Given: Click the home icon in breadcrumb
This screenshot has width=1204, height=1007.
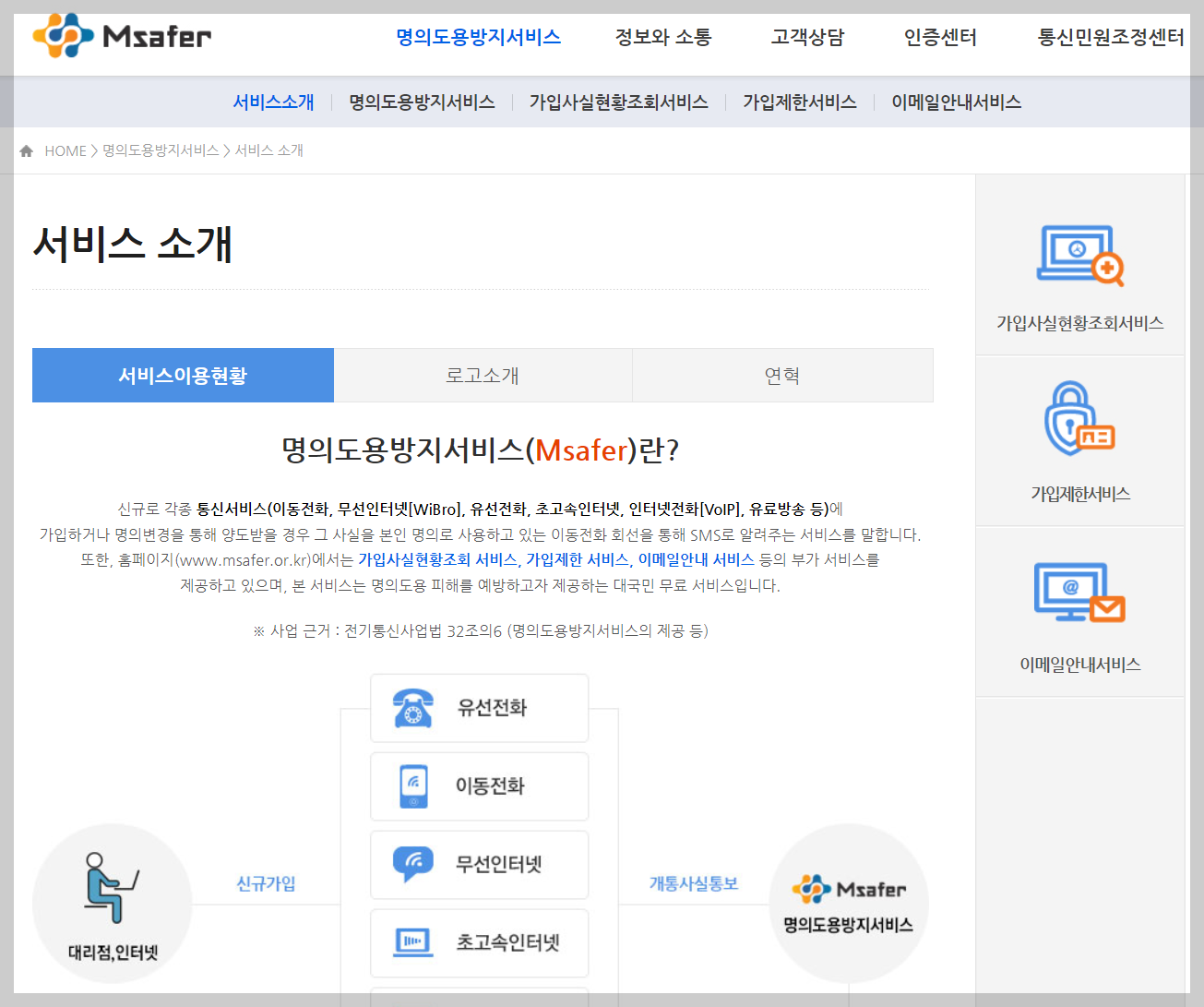Looking at the screenshot, I should [x=26, y=150].
